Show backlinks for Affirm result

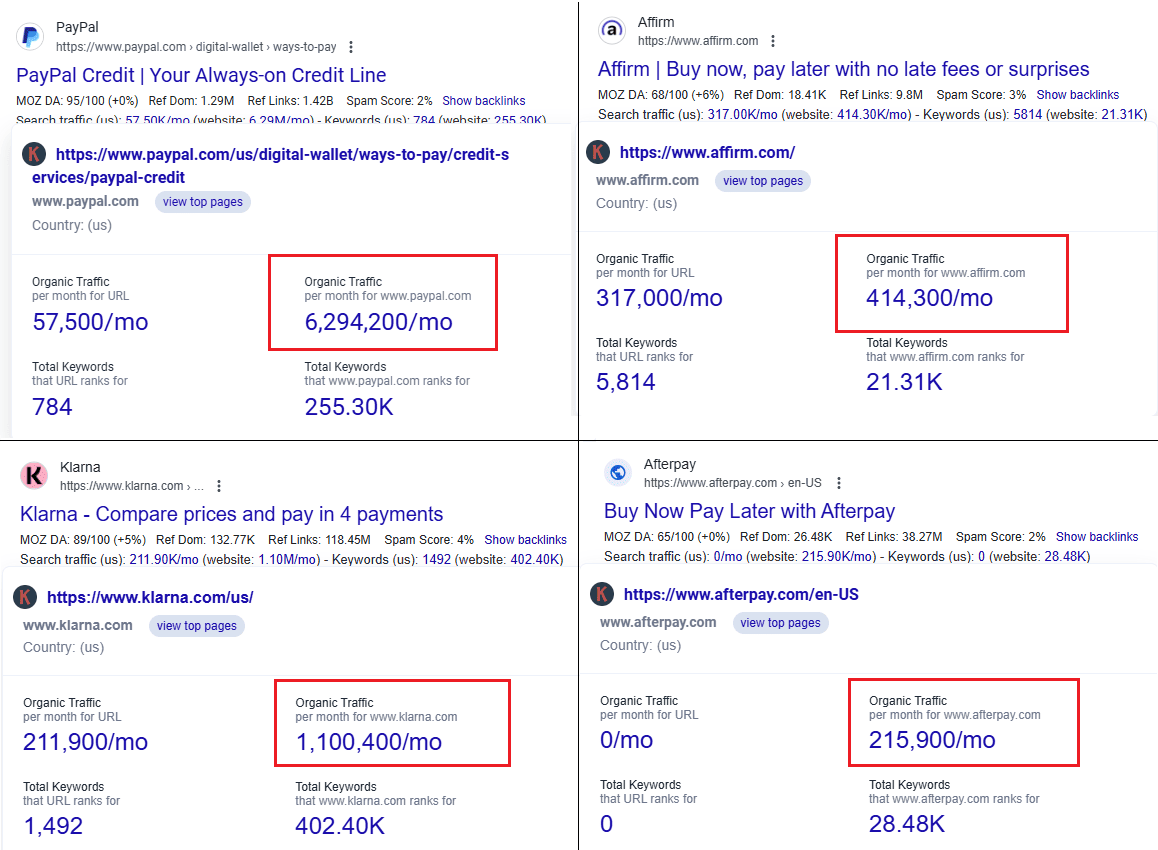1078,95
